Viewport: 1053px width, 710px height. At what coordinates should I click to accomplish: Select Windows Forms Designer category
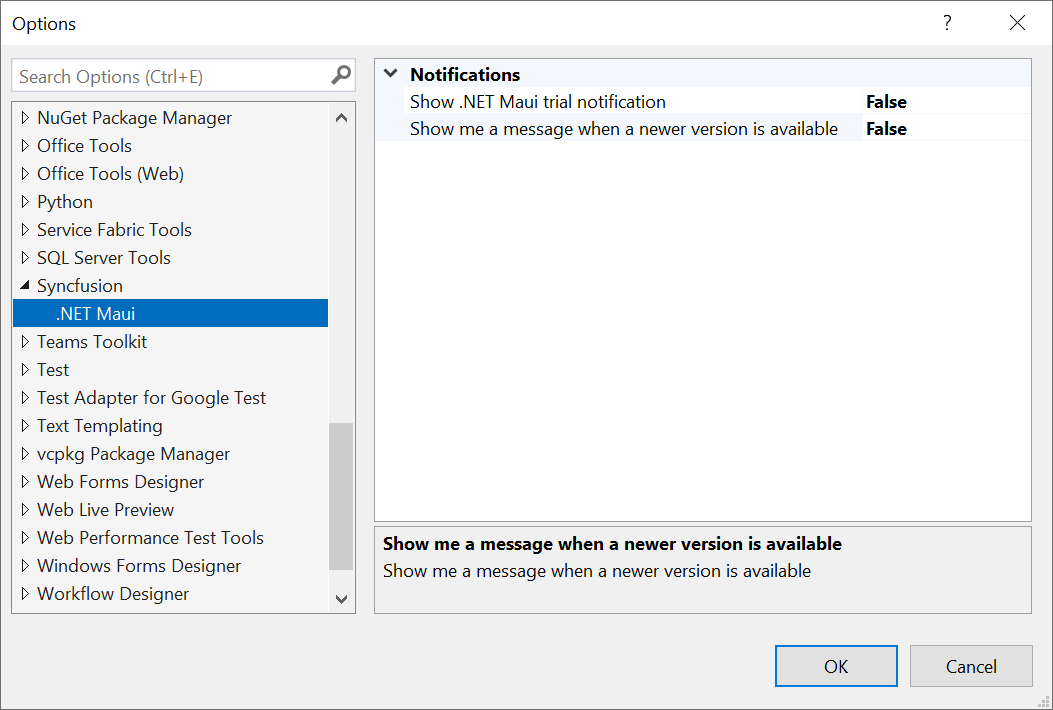139,566
